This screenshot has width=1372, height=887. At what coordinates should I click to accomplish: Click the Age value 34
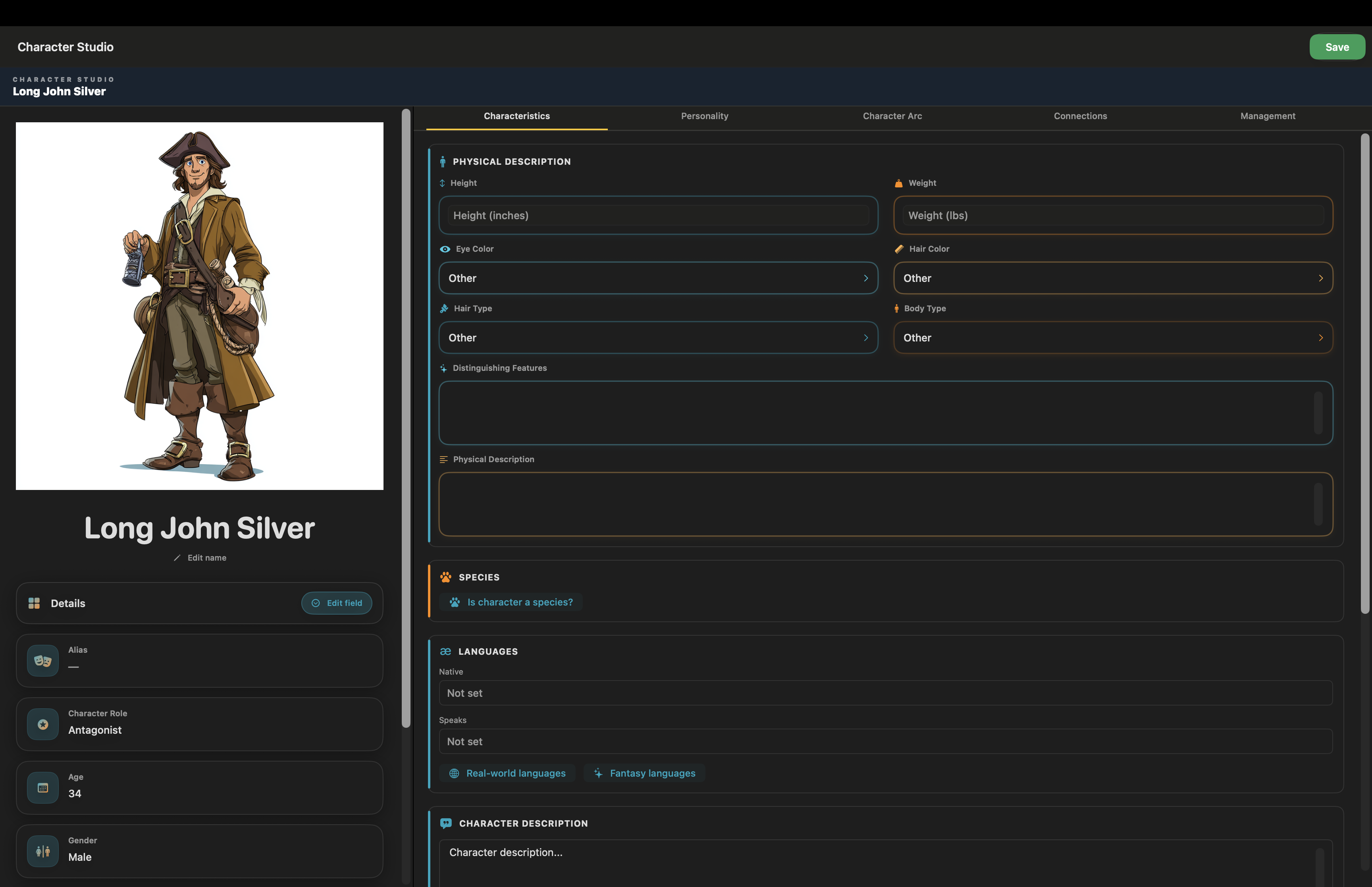[x=75, y=794]
